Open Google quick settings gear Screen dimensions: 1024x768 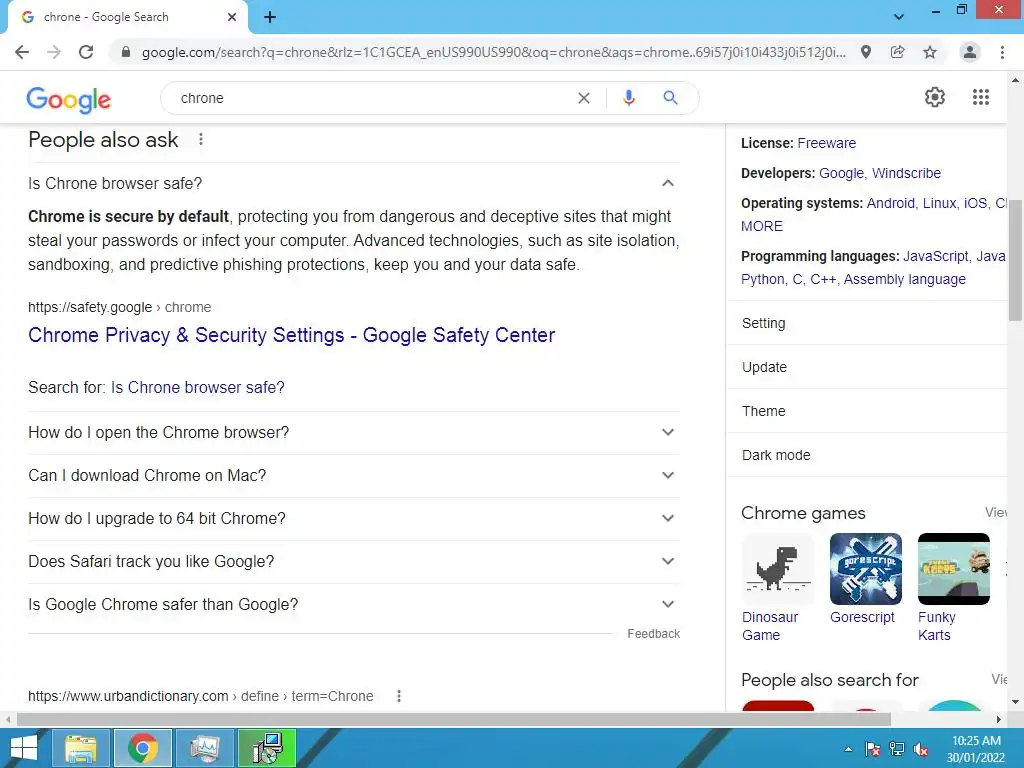tap(935, 97)
